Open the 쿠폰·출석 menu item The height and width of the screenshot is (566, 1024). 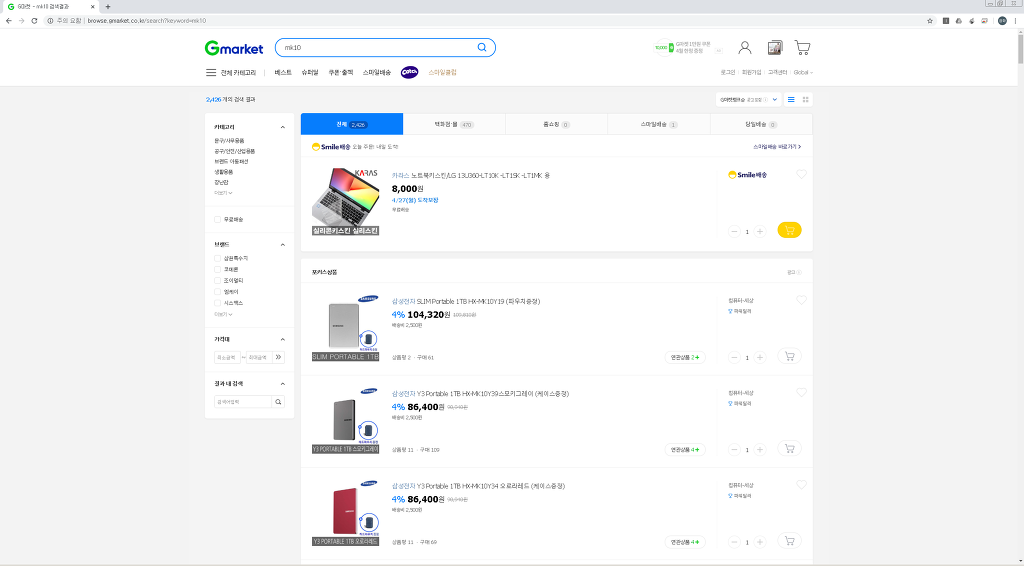click(340, 72)
